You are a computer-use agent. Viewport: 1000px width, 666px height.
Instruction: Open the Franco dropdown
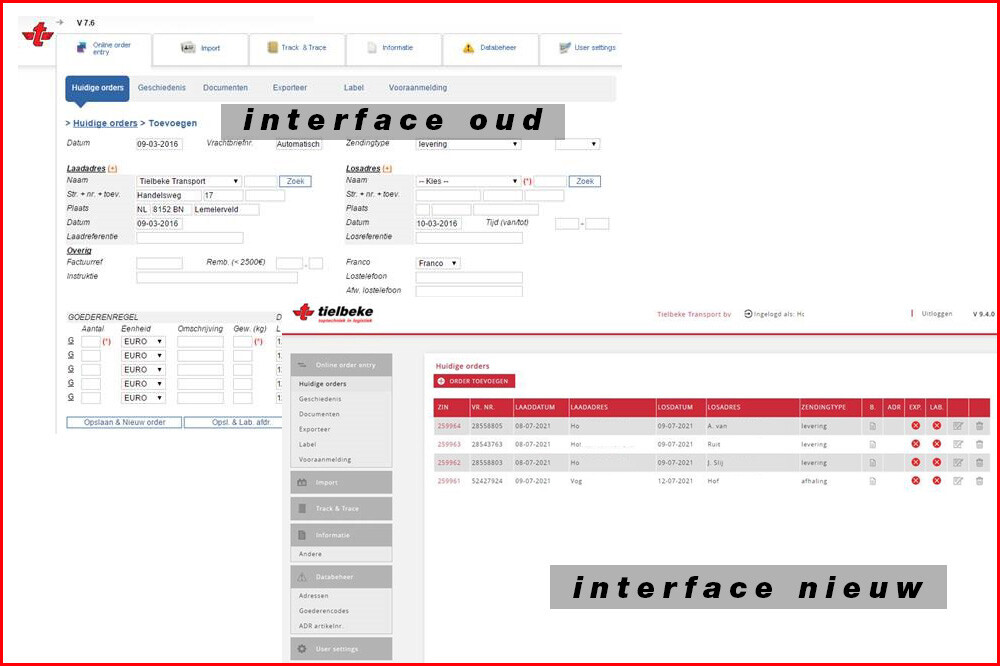(x=438, y=263)
